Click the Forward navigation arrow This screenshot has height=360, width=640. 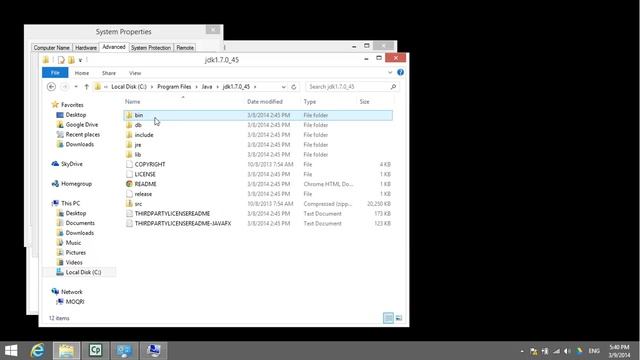(x=64, y=87)
